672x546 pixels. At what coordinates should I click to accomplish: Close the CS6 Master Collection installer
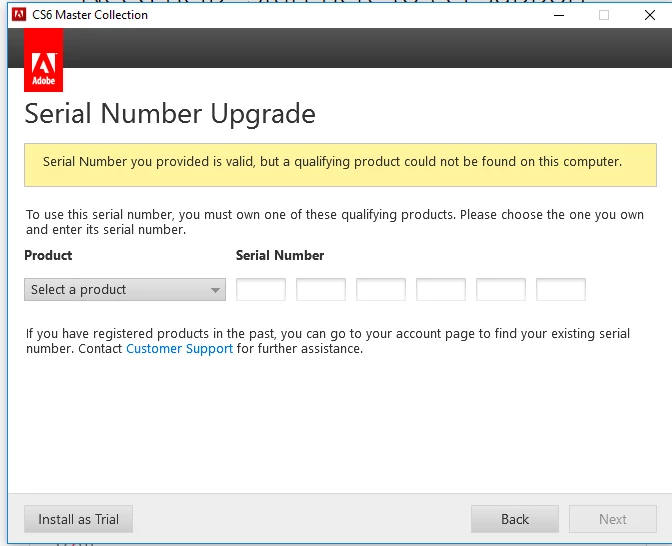click(650, 15)
